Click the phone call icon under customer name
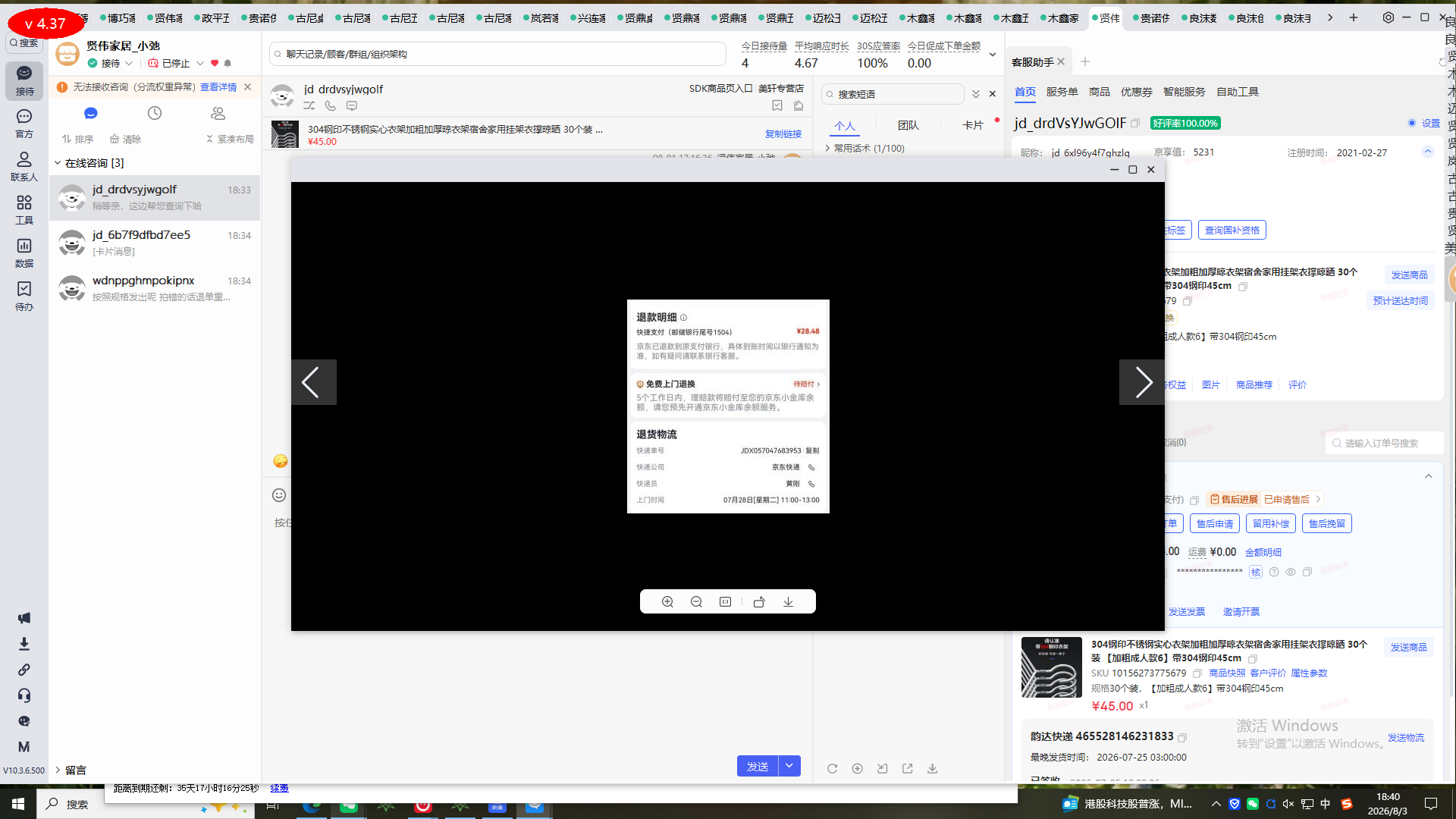1456x819 pixels. tap(331, 106)
